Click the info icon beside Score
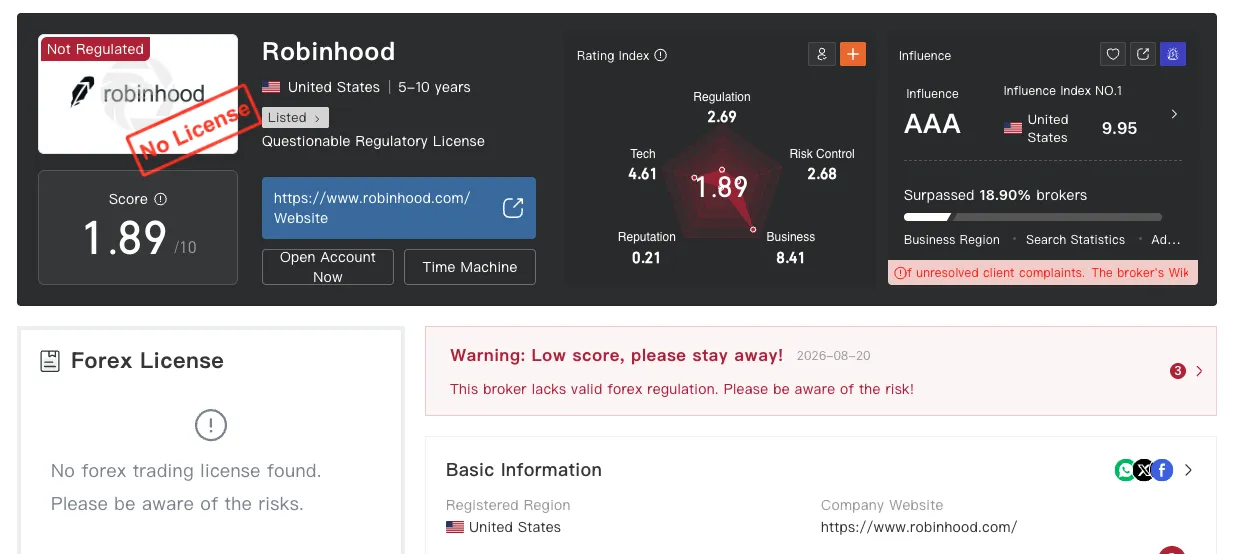1241x554 pixels. point(161,199)
